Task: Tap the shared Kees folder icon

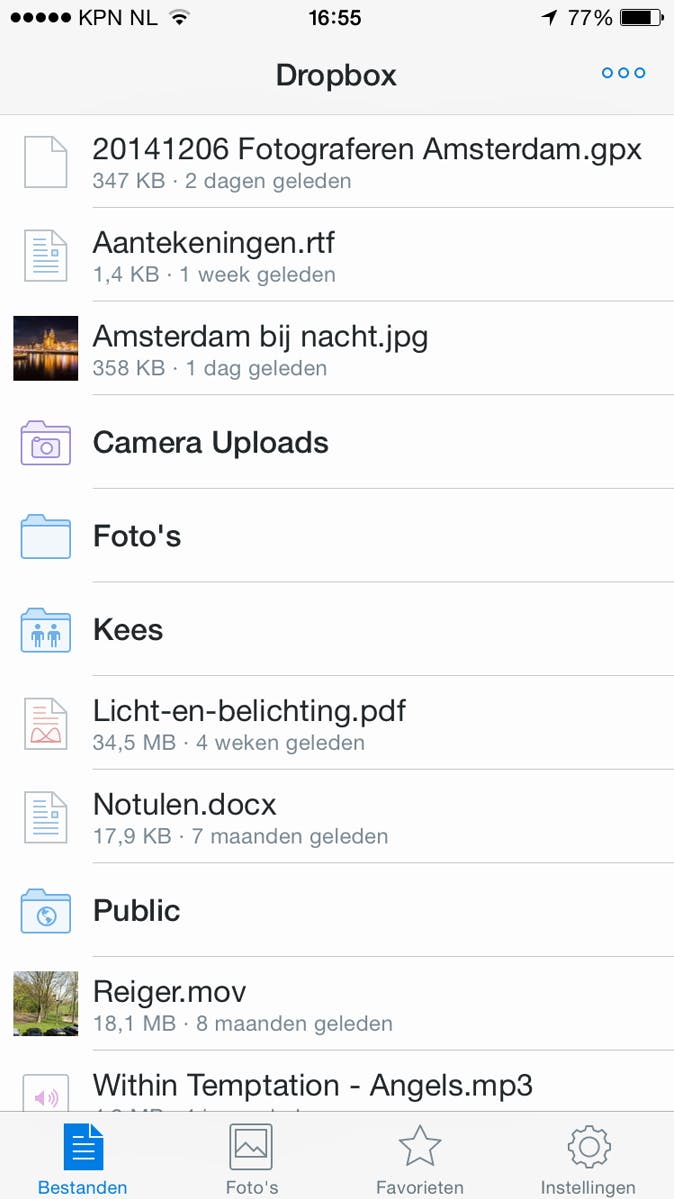Action: click(x=45, y=630)
